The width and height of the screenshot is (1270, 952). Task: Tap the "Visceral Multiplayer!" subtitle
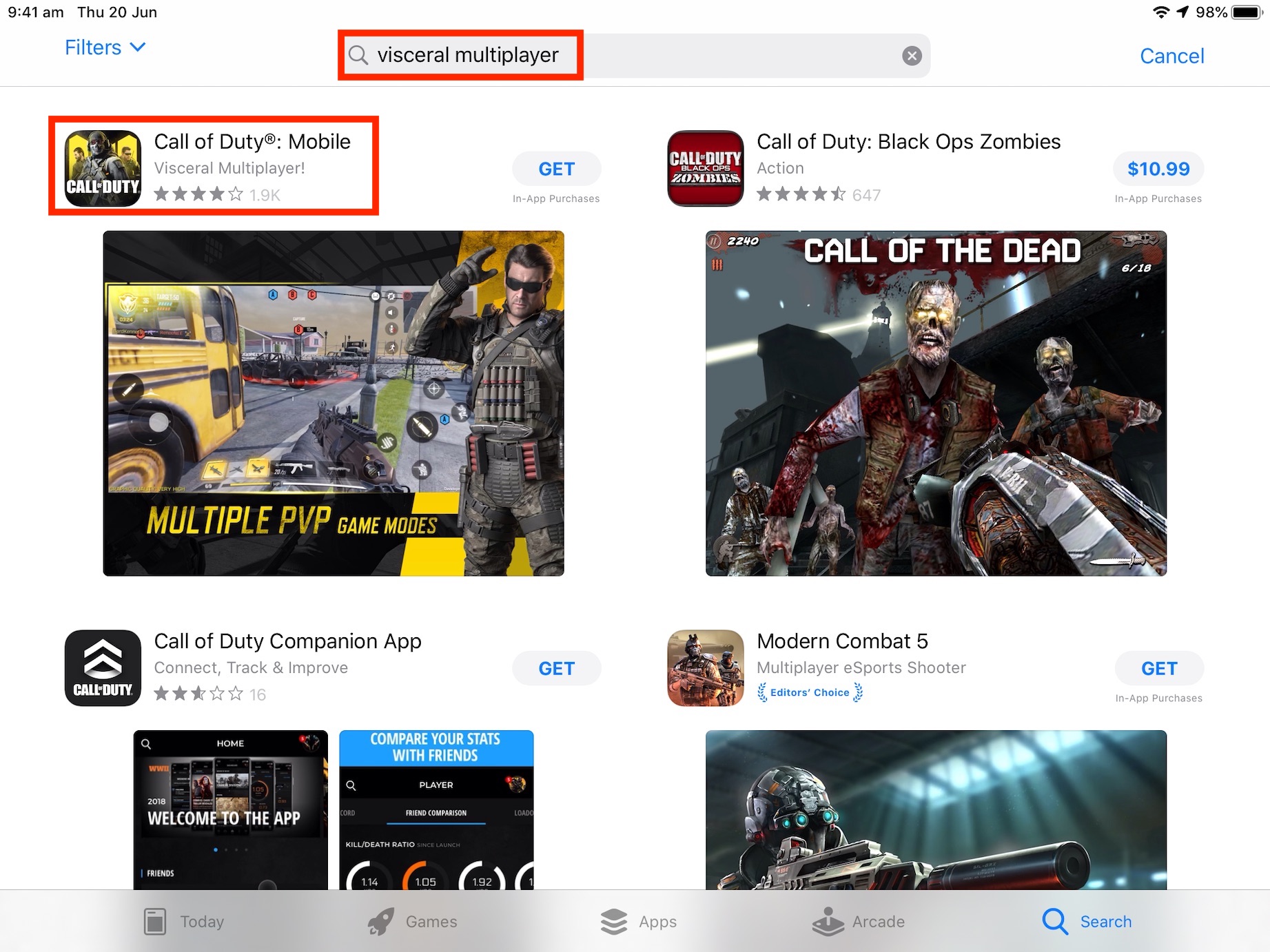pos(229,168)
